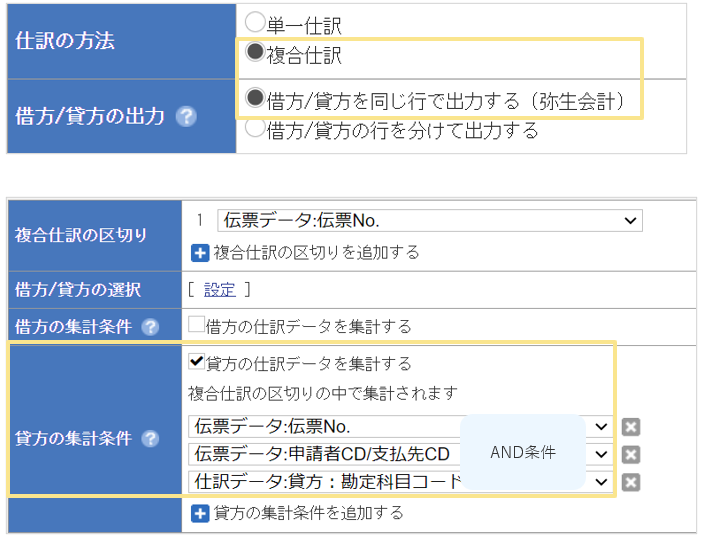Select the 単一仕訳 radio button
This screenshot has height=537, width=702.
click(x=255, y=21)
